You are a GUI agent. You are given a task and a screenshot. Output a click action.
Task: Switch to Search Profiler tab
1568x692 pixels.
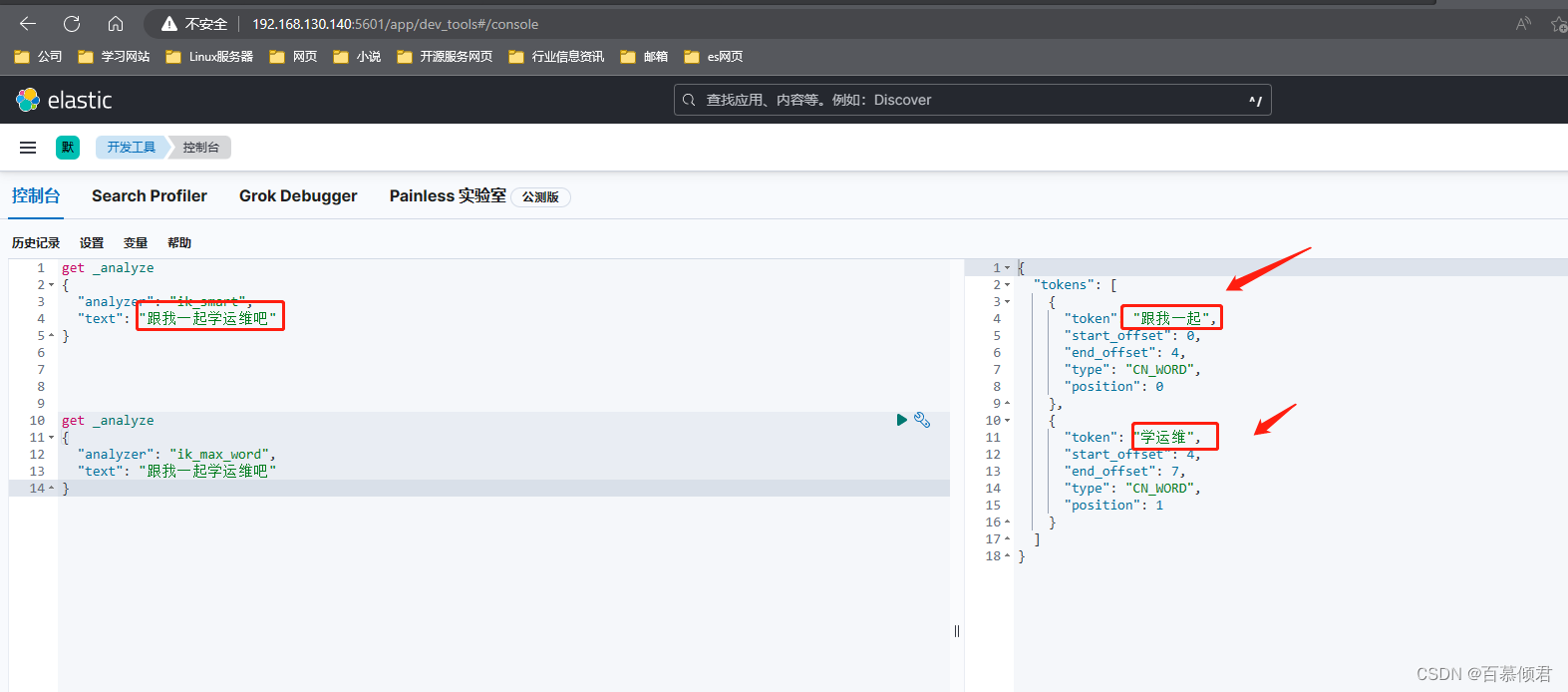tap(150, 195)
